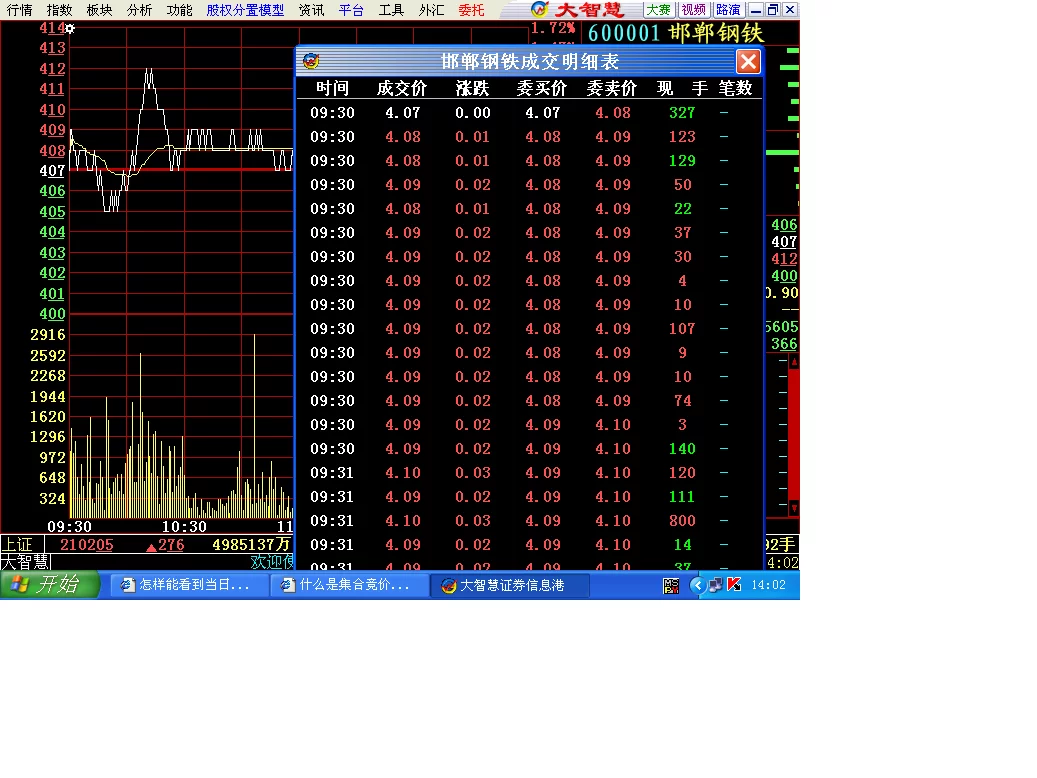Select the trade row with volume 107

(529, 329)
